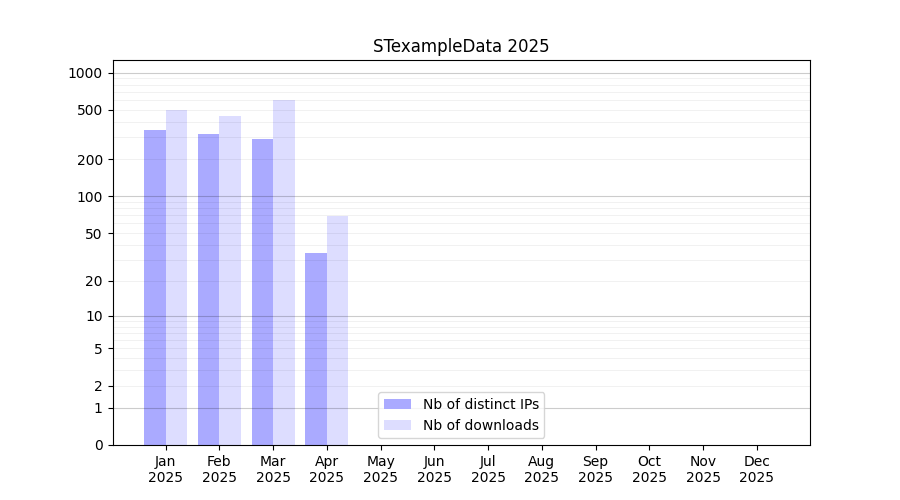
Task: Click the light blue downloads legend swatch
Action: click(397, 425)
